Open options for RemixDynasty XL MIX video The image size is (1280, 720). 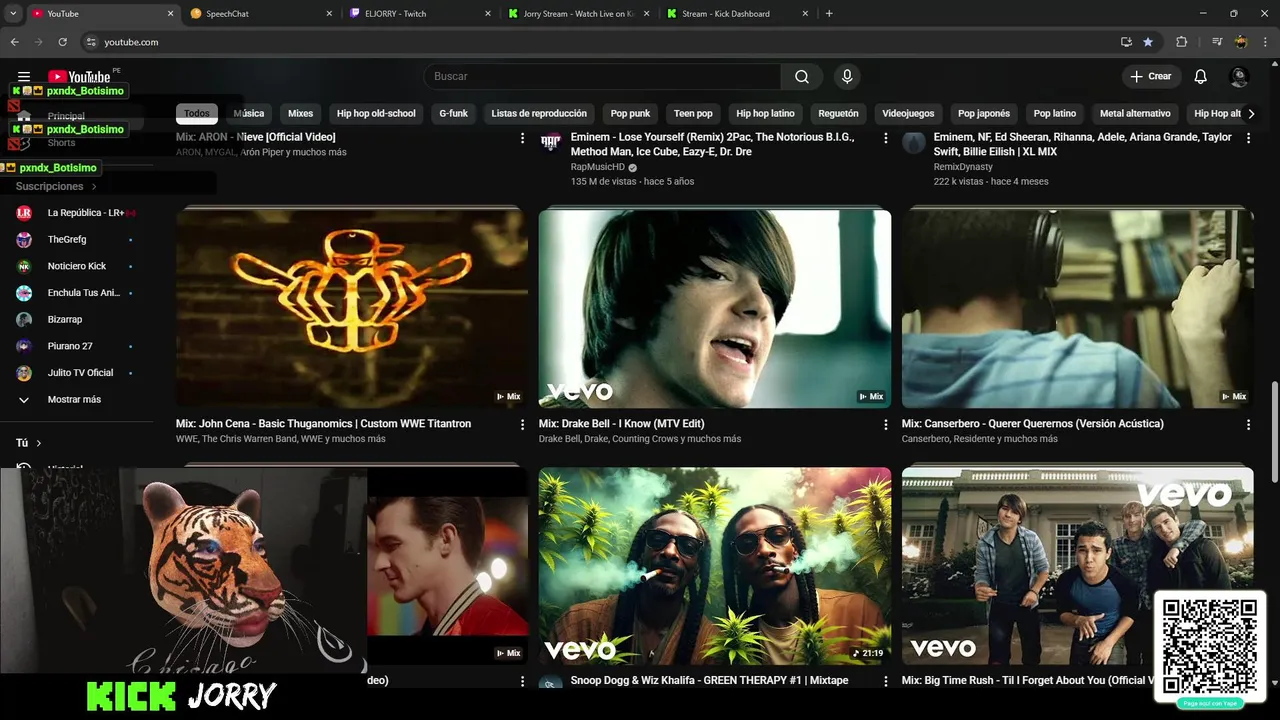[1248, 138]
